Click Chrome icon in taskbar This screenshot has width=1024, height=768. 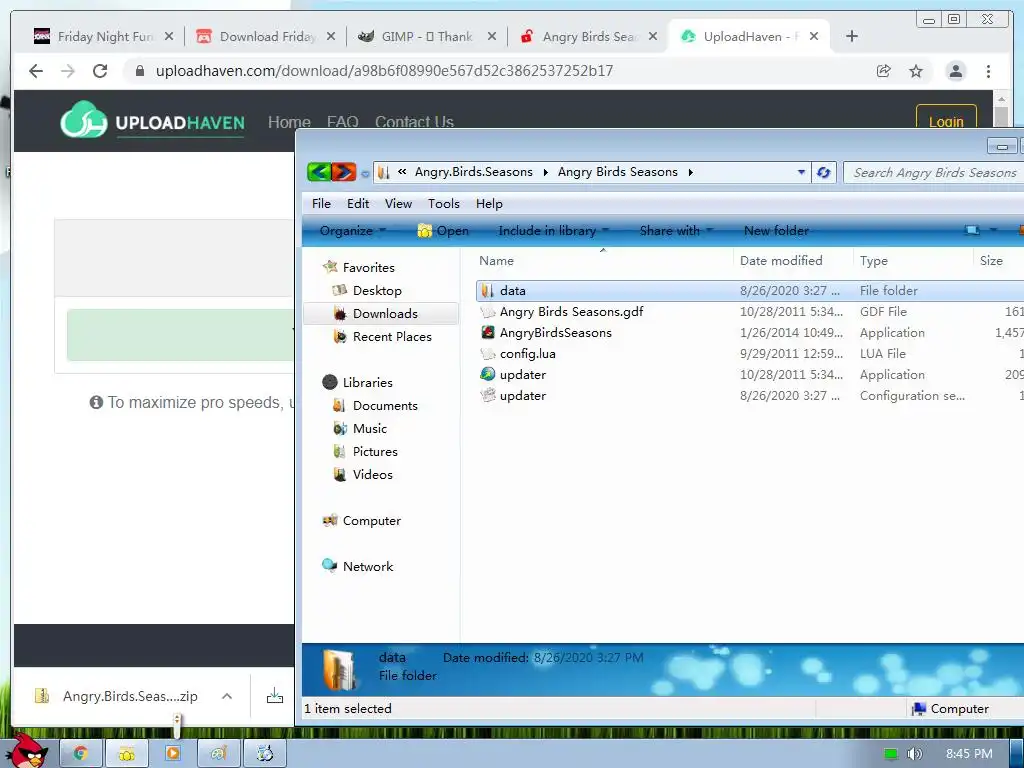pos(80,754)
